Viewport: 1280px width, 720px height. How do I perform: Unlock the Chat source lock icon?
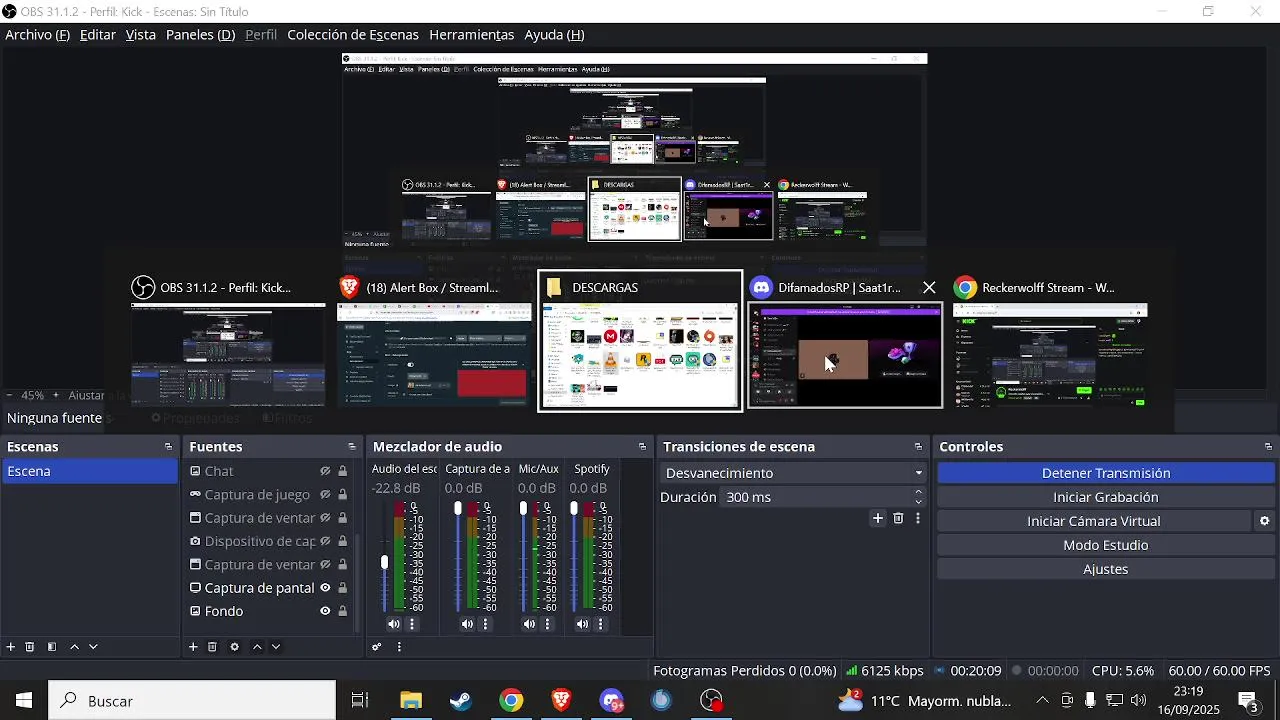point(342,471)
